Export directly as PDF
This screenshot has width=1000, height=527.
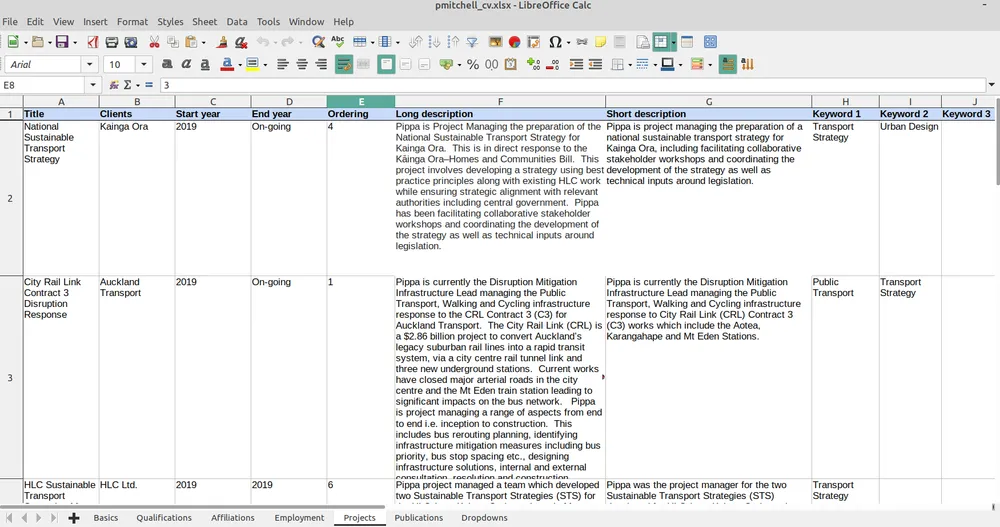[93, 42]
